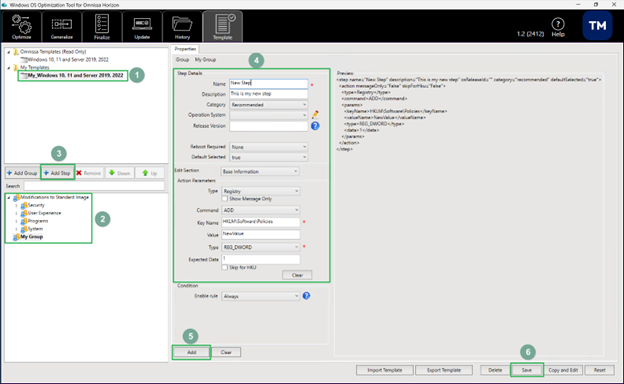The image size is (624, 384).
Task: Click into the Release Version field
Action: 269,126
